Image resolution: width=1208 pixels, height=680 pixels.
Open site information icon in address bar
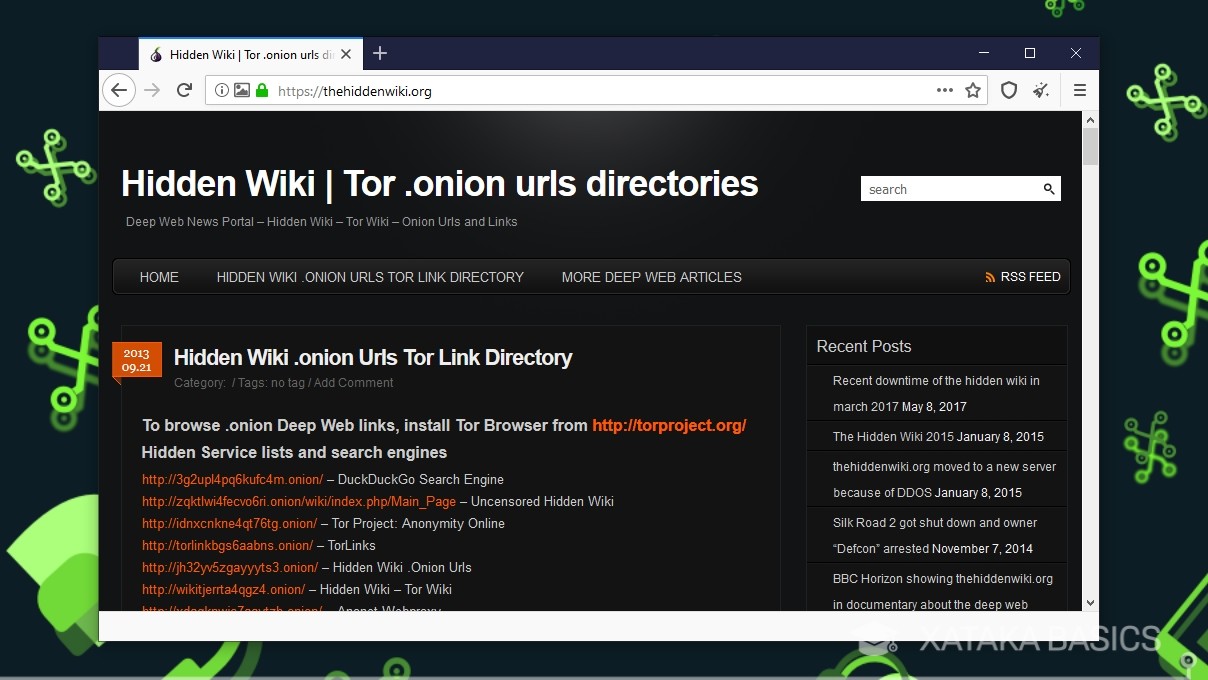click(222, 91)
